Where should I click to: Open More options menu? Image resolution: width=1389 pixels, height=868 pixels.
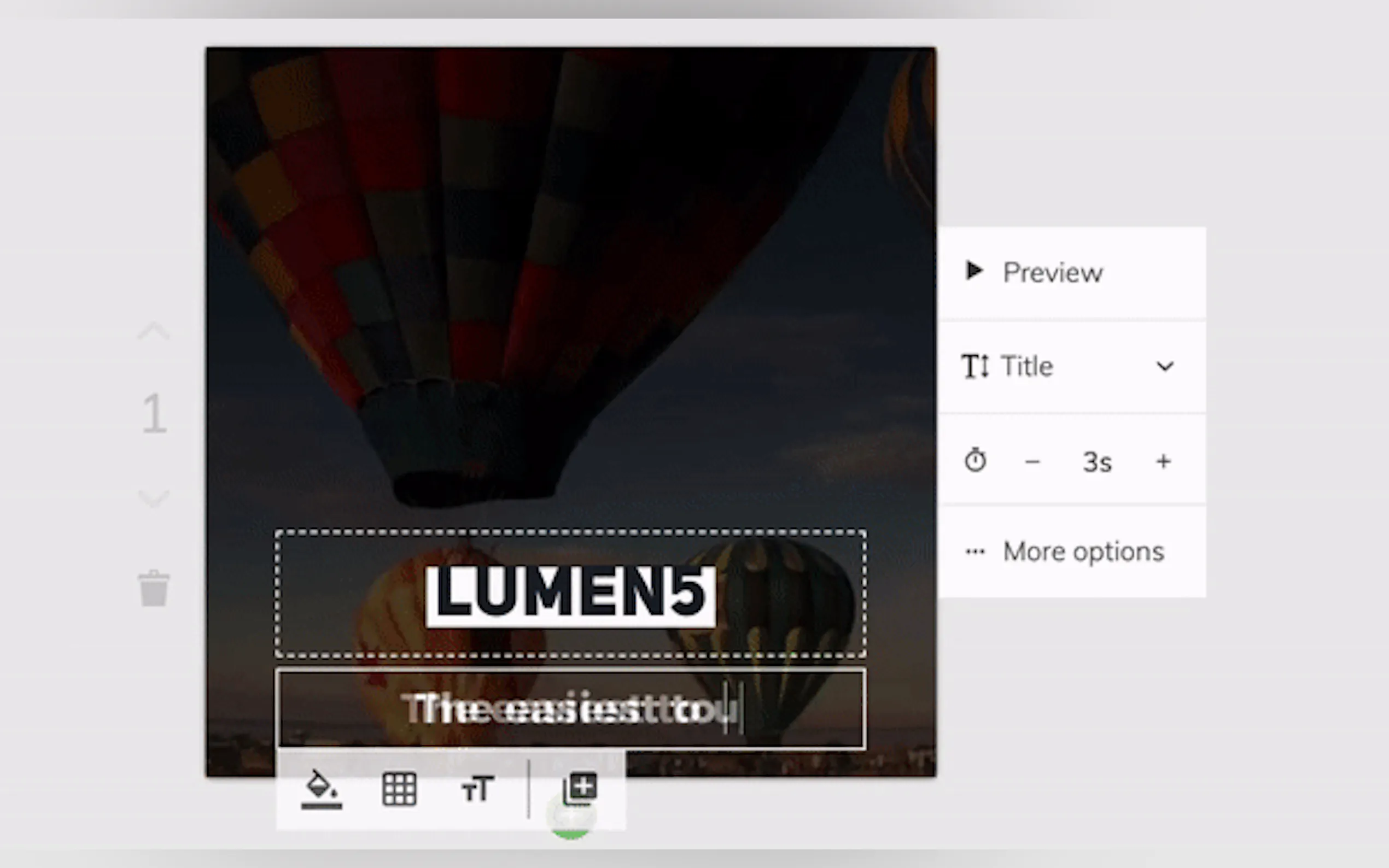[1083, 552]
